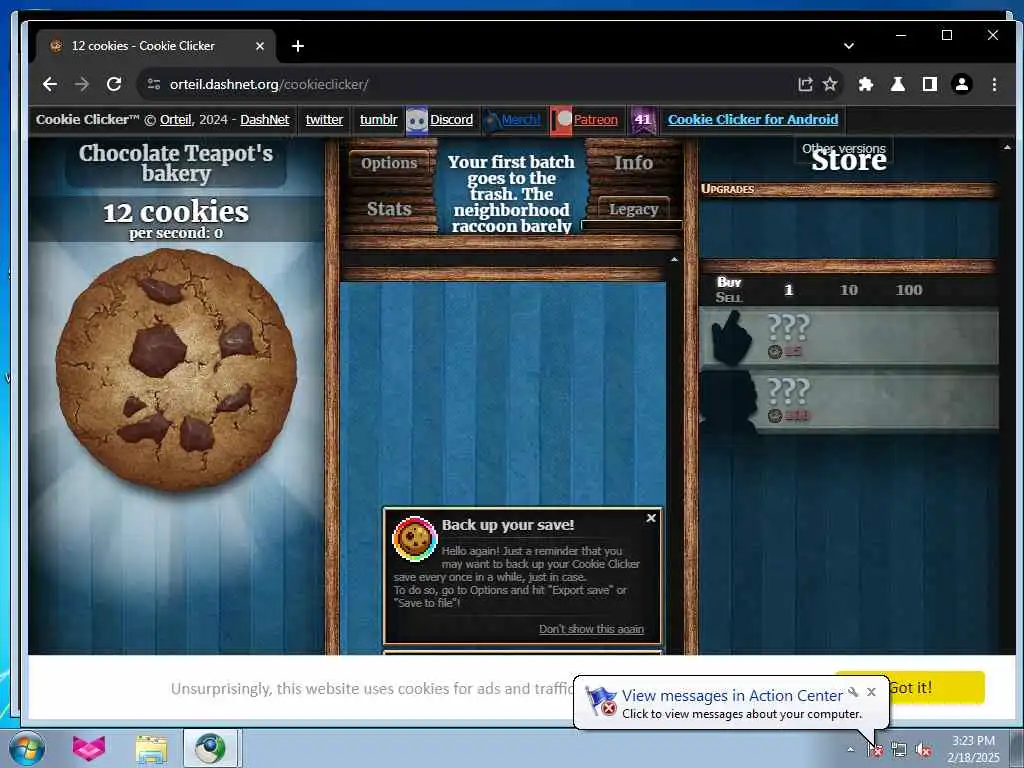Open View messages in Action Center

pyautogui.click(x=731, y=696)
